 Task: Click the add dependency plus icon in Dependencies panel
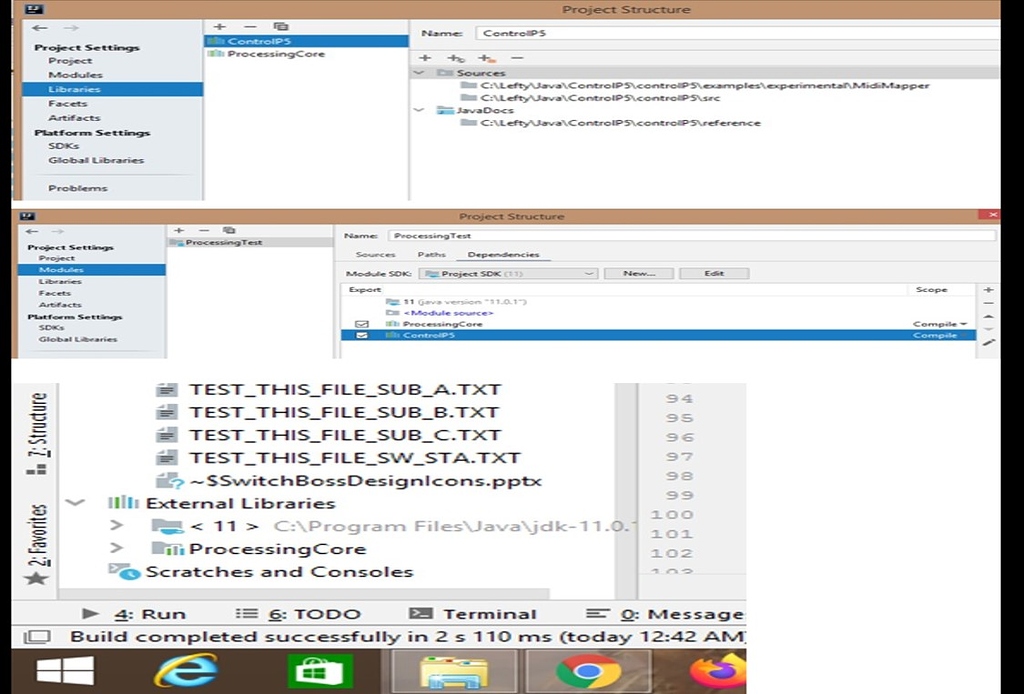tap(988, 290)
